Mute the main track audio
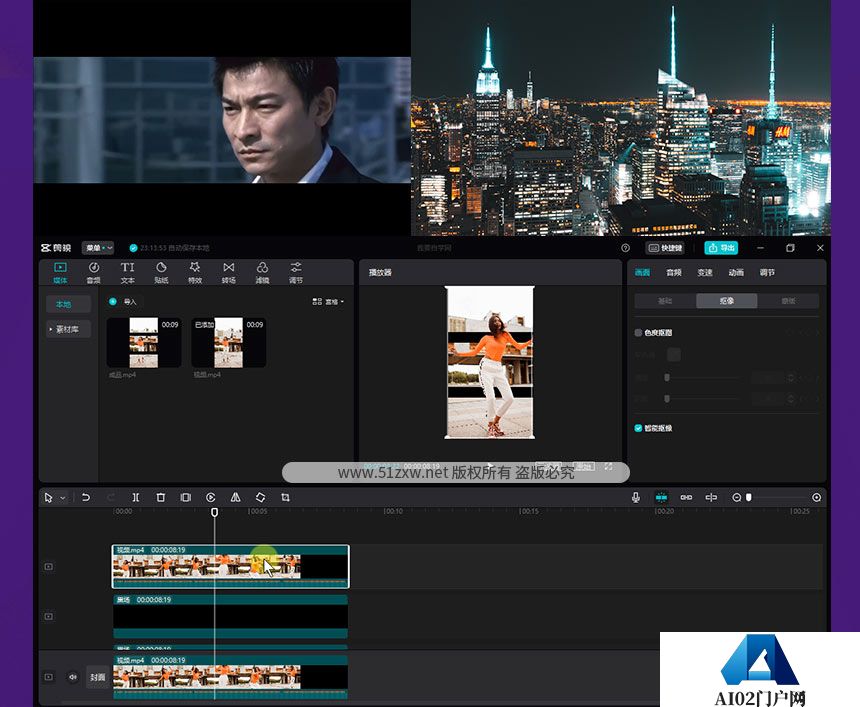860x707 pixels. pyautogui.click(x=73, y=677)
